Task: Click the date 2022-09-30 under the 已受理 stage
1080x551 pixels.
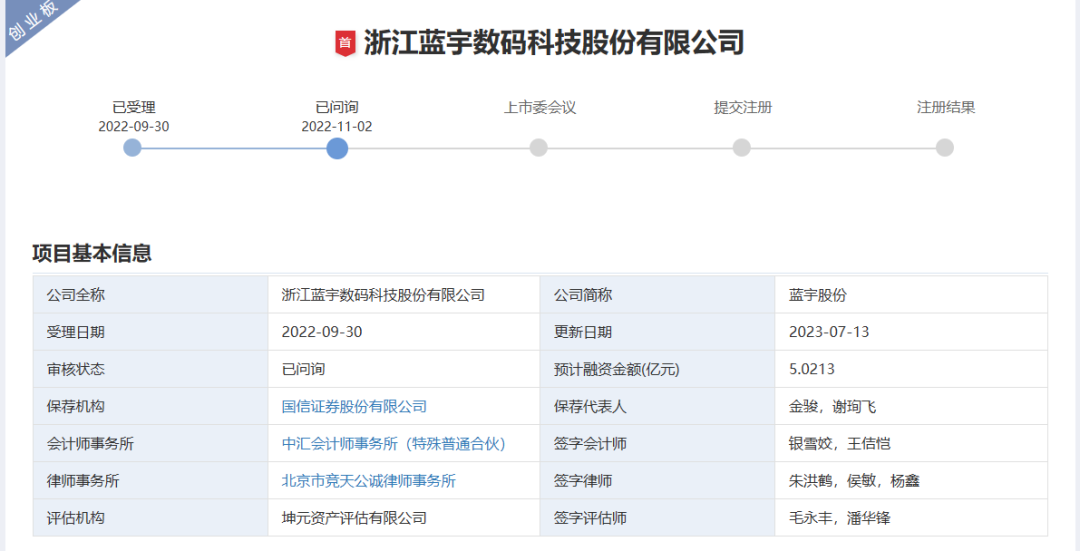Action: tap(134, 127)
